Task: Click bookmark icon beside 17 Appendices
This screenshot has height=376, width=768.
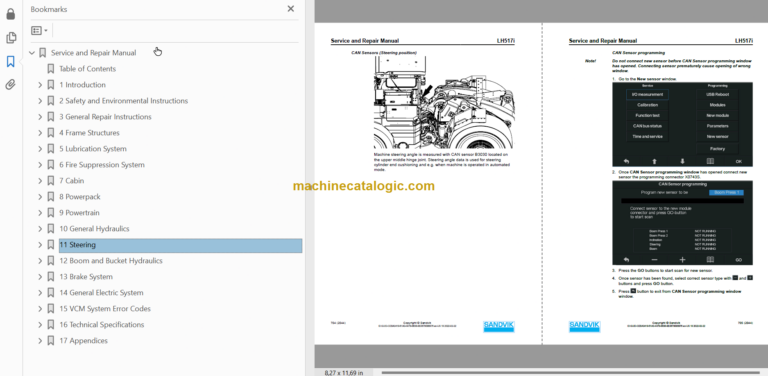Action: (x=50, y=341)
